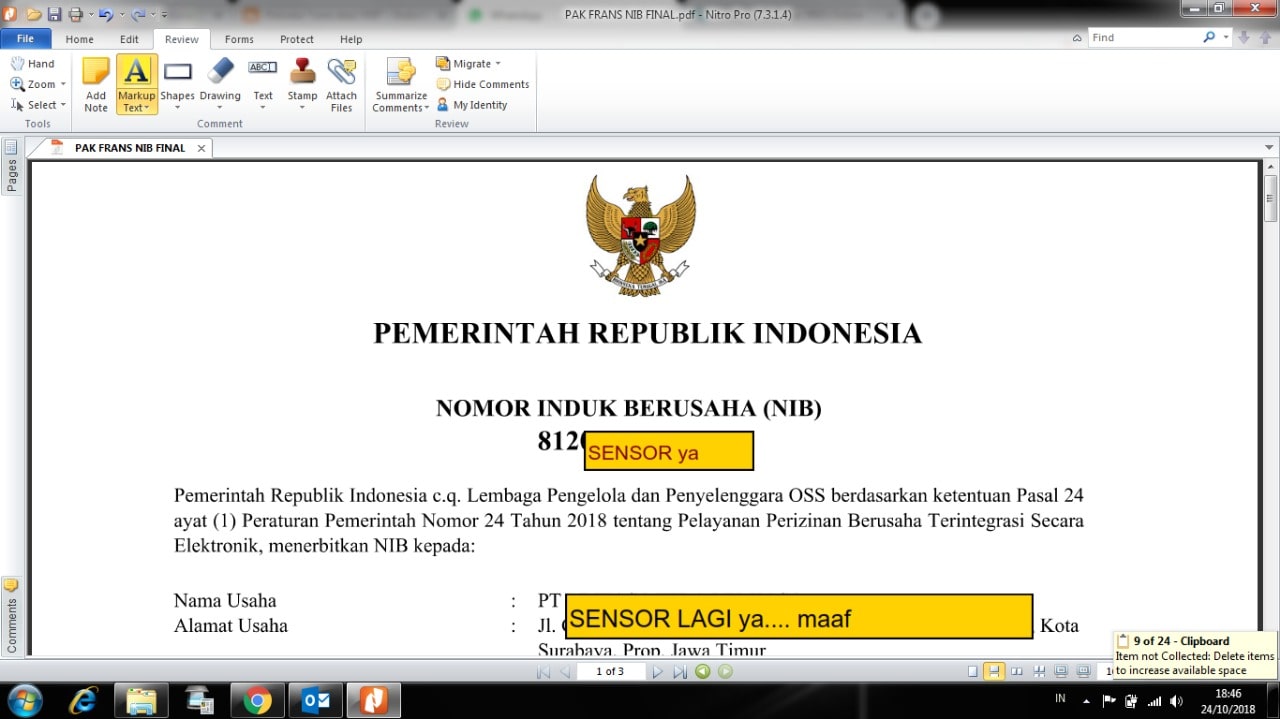Select the 'SENSOR ya' yellow annotation
The image size is (1280, 719).
669,451
